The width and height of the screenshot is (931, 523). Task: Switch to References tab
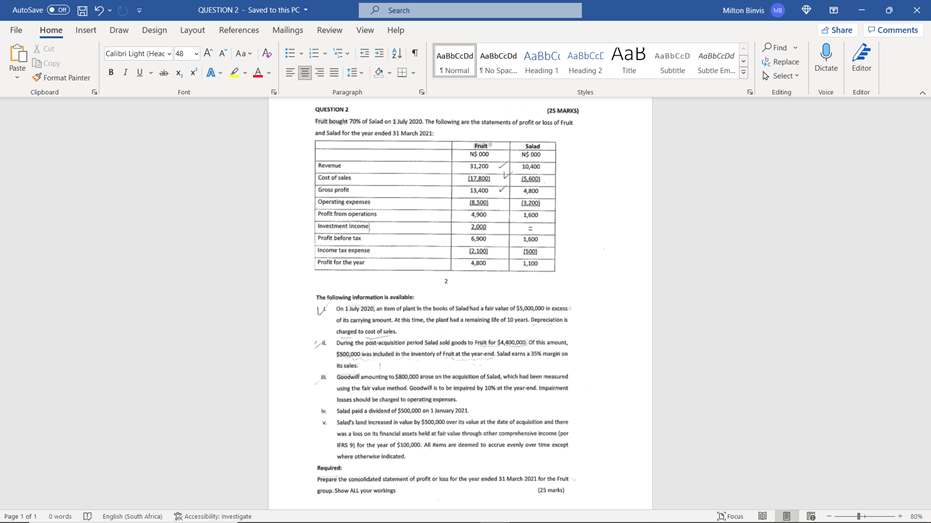(239, 30)
